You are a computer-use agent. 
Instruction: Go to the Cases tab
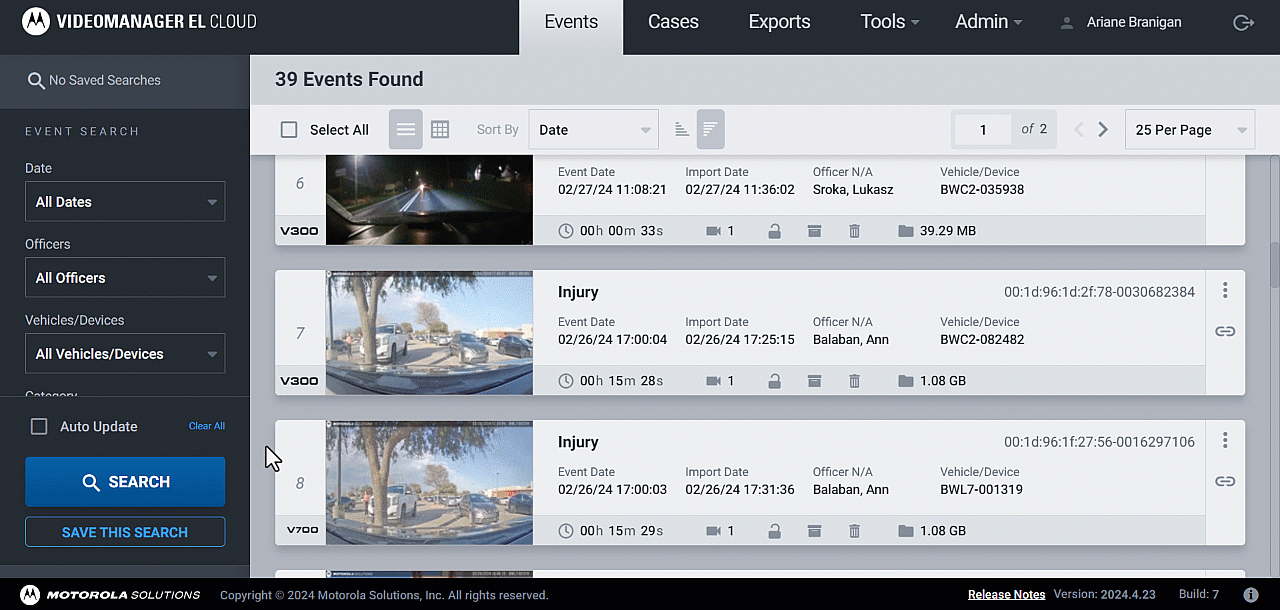673,22
